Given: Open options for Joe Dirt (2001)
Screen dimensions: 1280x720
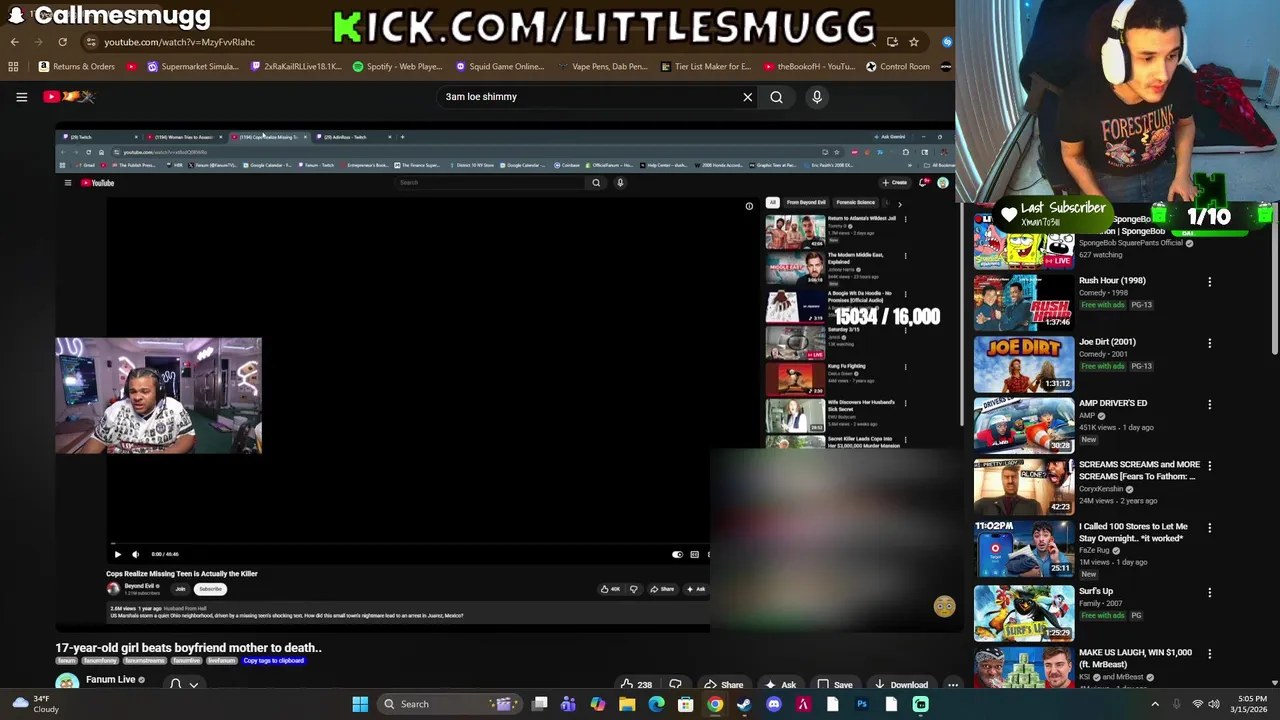Looking at the screenshot, I should (1209, 343).
